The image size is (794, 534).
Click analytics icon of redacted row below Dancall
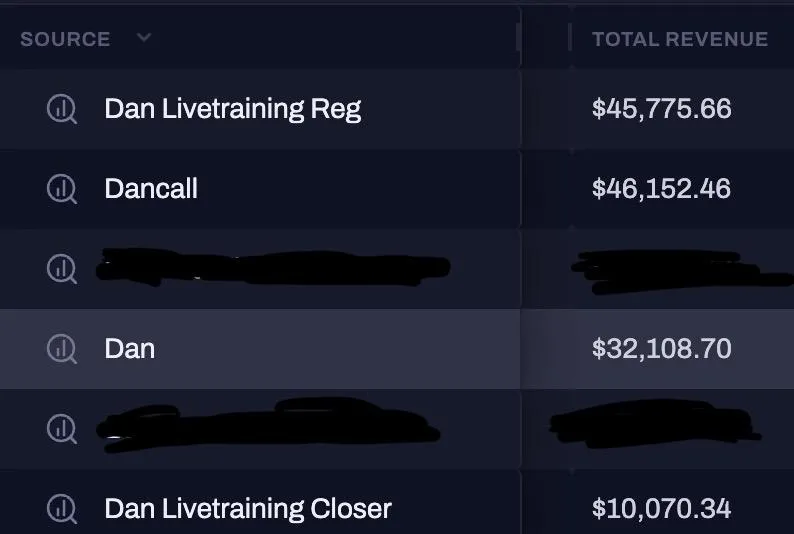coord(62,269)
